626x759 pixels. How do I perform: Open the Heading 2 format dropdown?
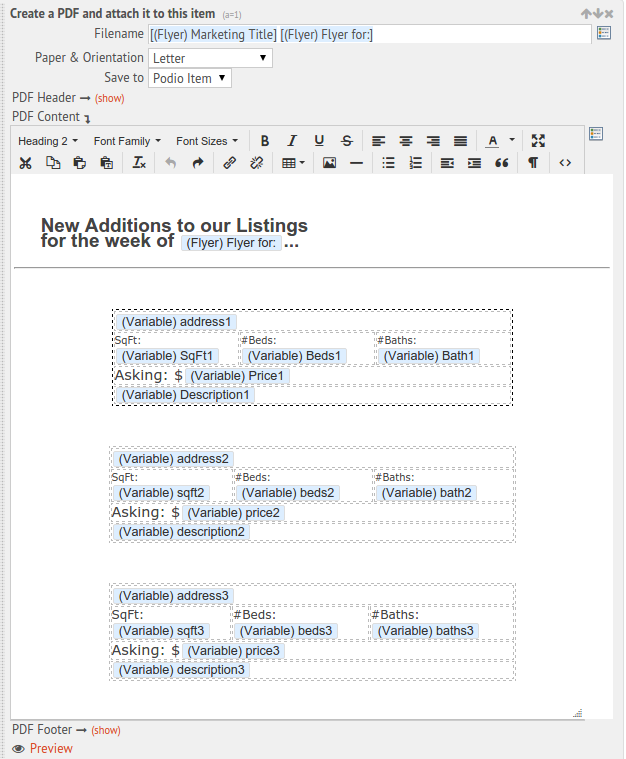[48, 141]
